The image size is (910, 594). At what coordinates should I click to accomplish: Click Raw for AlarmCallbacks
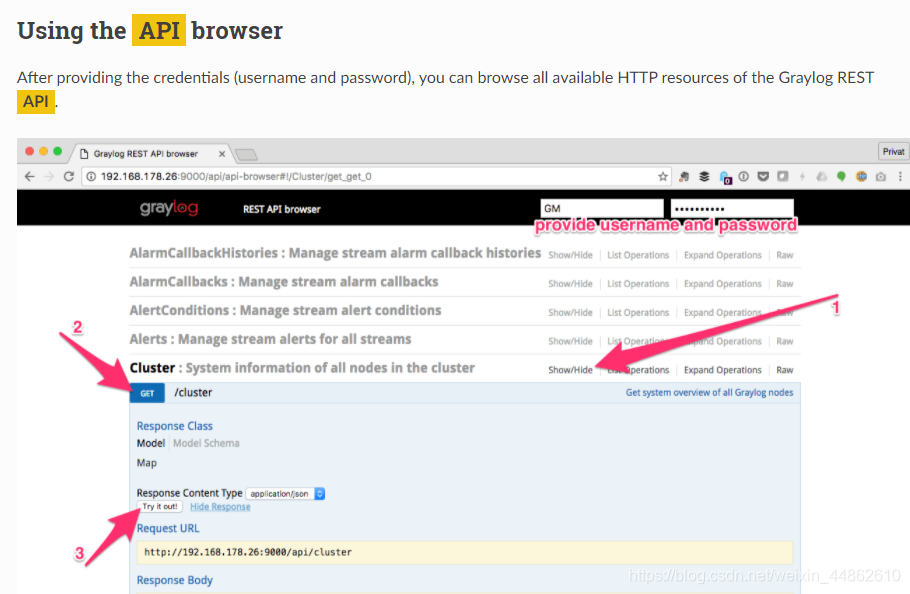point(785,284)
